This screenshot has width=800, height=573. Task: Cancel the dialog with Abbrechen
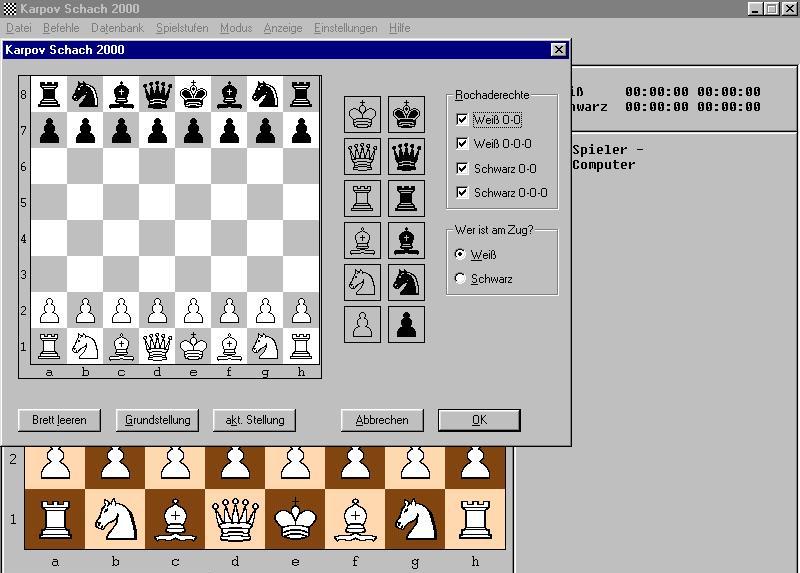pyautogui.click(x=382, y=420)
